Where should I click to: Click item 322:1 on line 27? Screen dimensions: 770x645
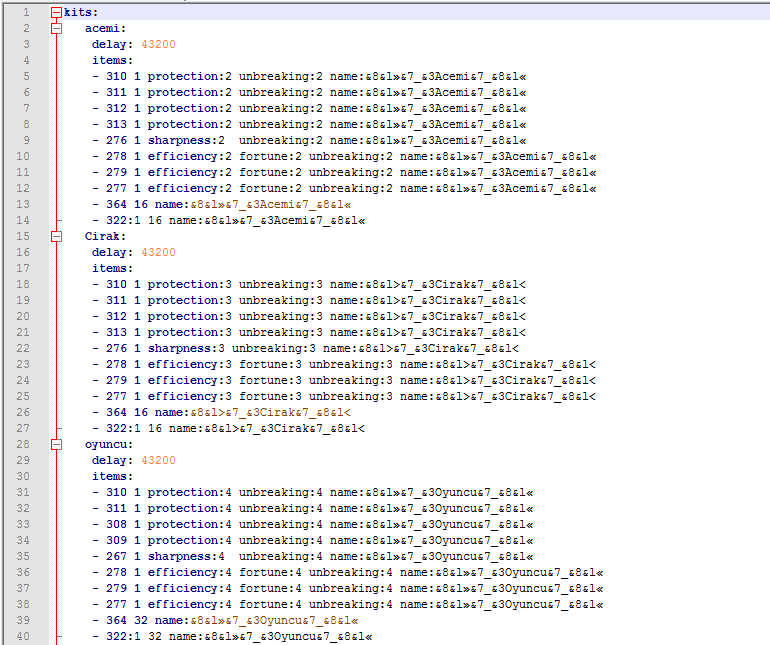(123, 428)
